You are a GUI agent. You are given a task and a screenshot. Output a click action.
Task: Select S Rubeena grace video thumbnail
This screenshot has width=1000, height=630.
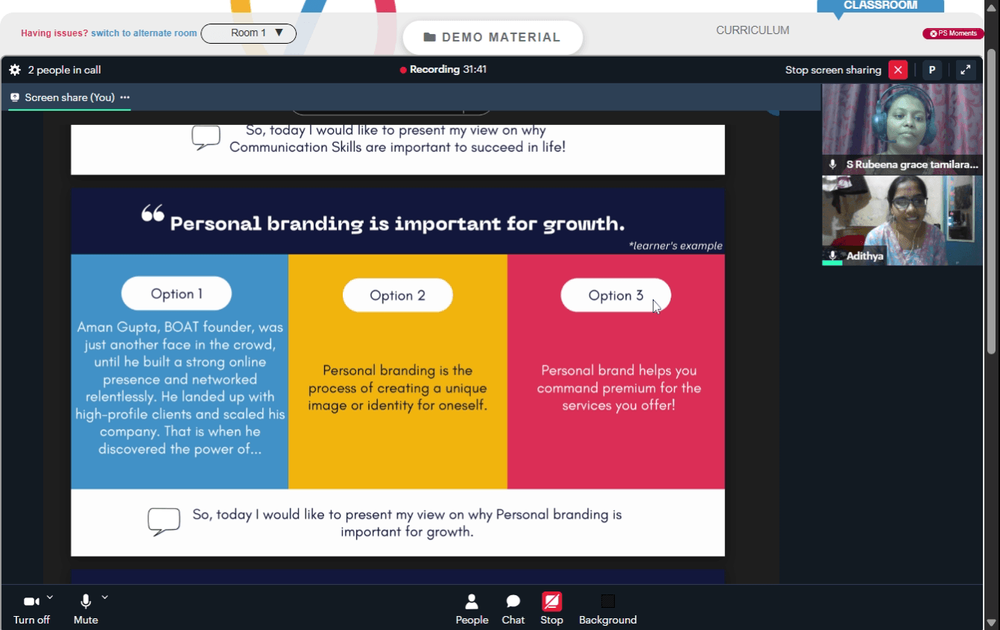pyautogui.click(x=902, y=128)
